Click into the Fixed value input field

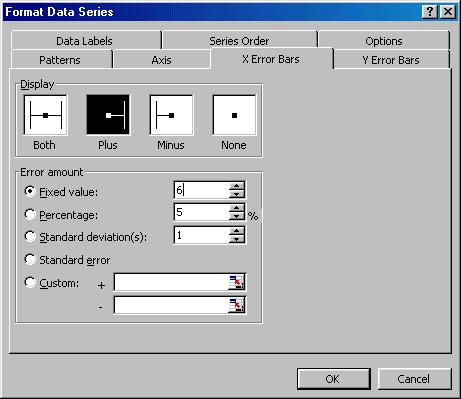point(202,190)
